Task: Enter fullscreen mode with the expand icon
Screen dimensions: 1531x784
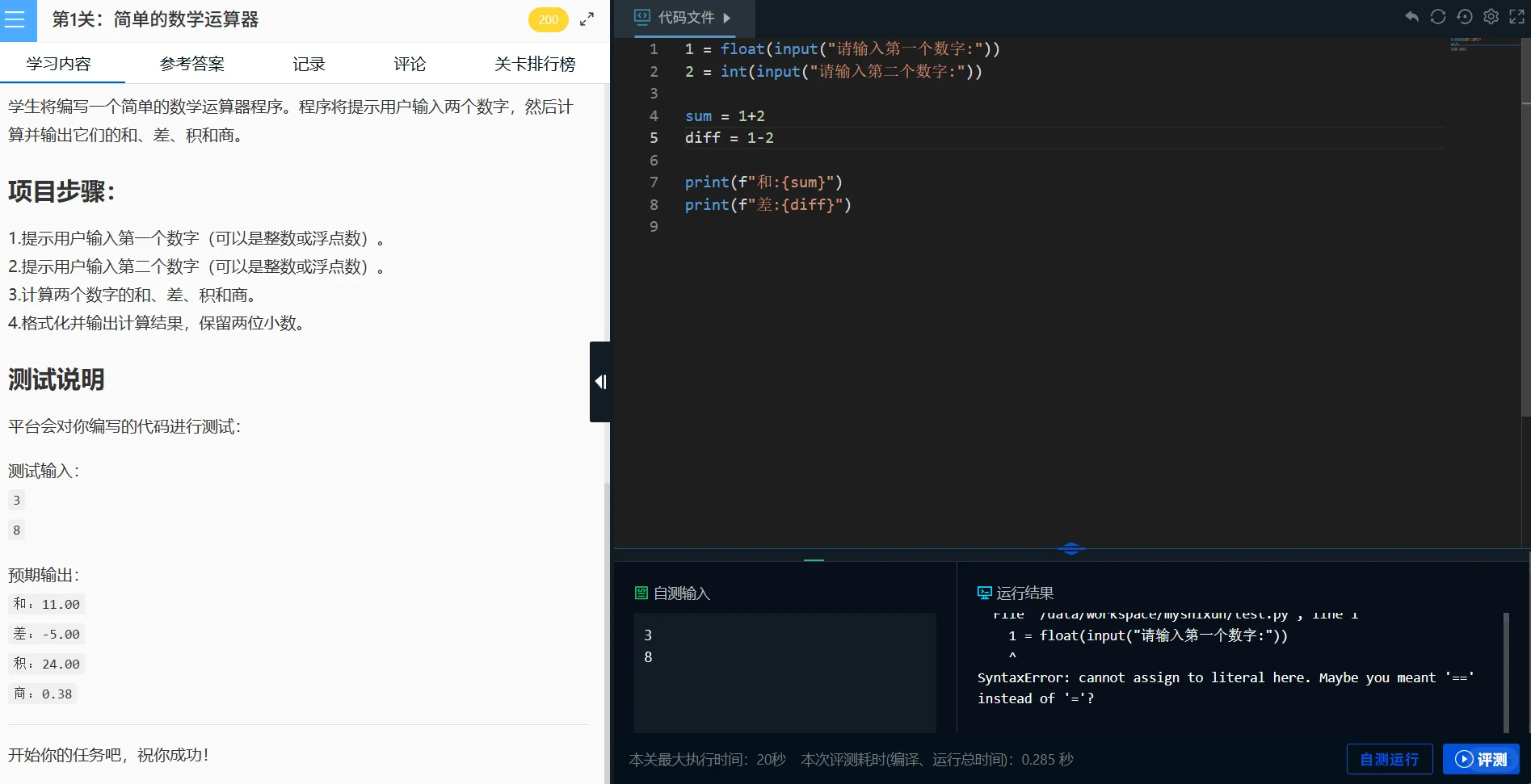Action: click(1517, 16)
